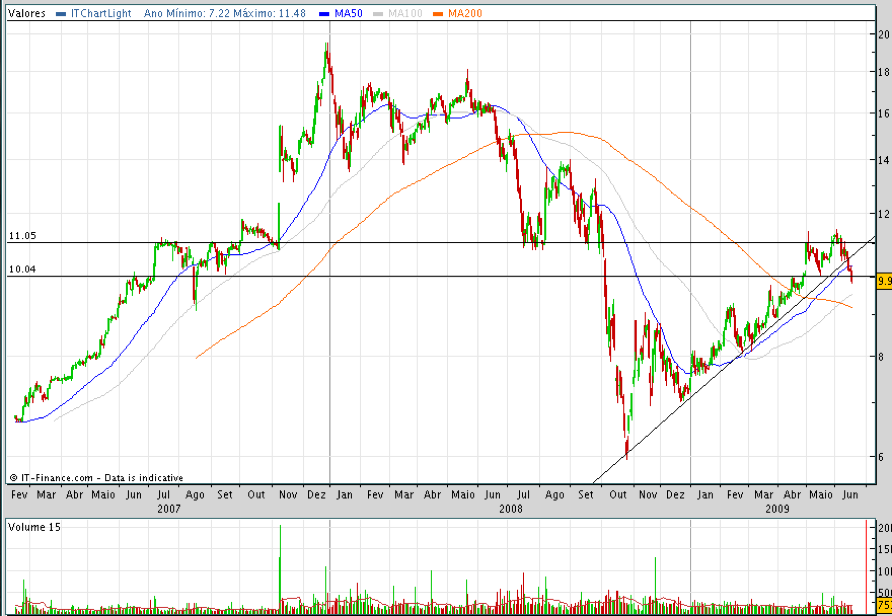Screen dimensions: 892x616
Task: Click the Dez month label of 2007
Action: (x=317, y=495)
